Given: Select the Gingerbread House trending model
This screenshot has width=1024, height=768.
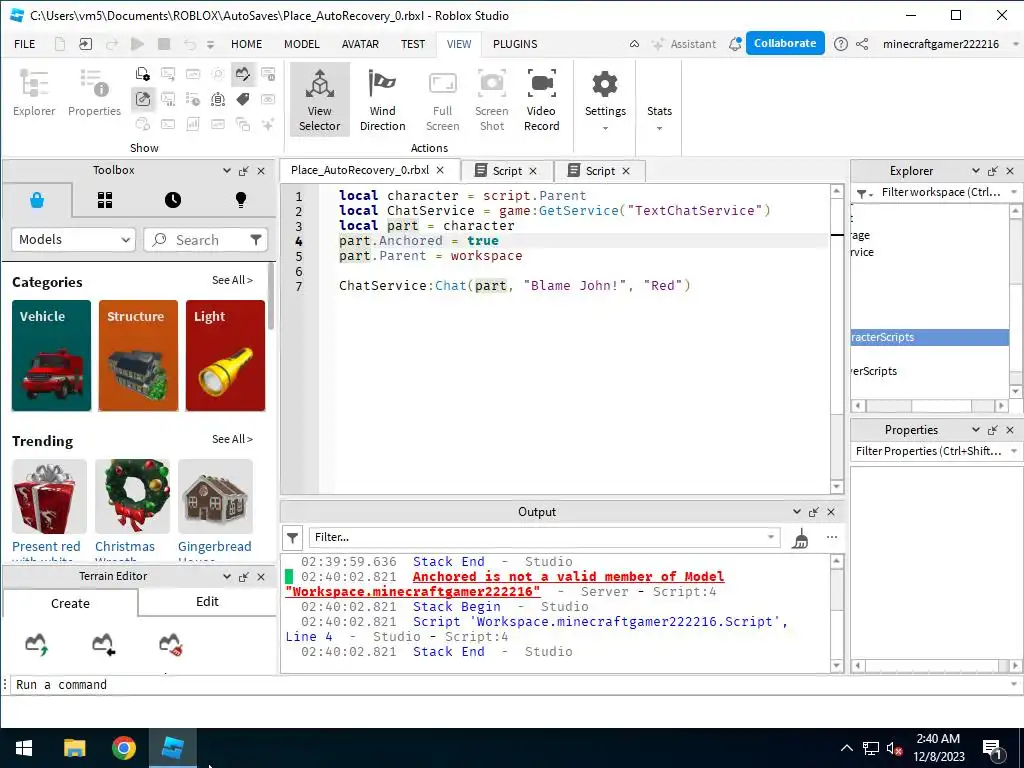Looking at the screenshot, I should click(215, 496).
